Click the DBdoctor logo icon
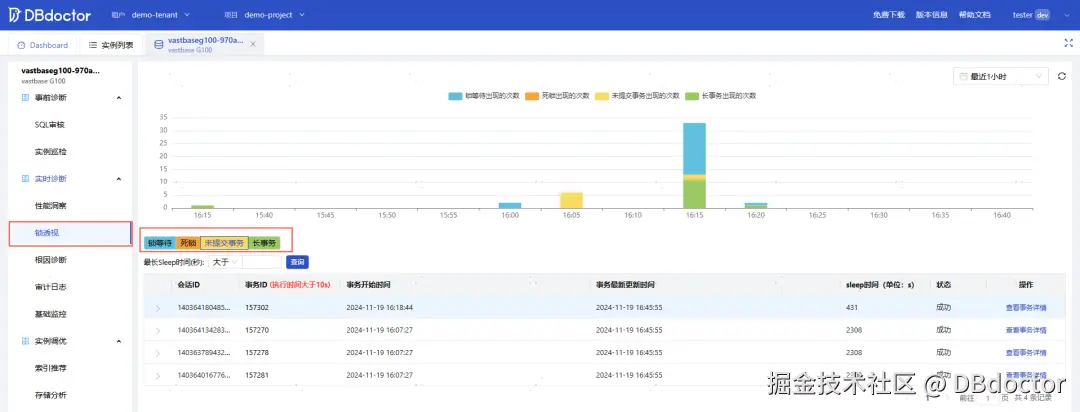Image resolution: width=1080 pixels, height=412 pixels. click(x=14, y=14)
